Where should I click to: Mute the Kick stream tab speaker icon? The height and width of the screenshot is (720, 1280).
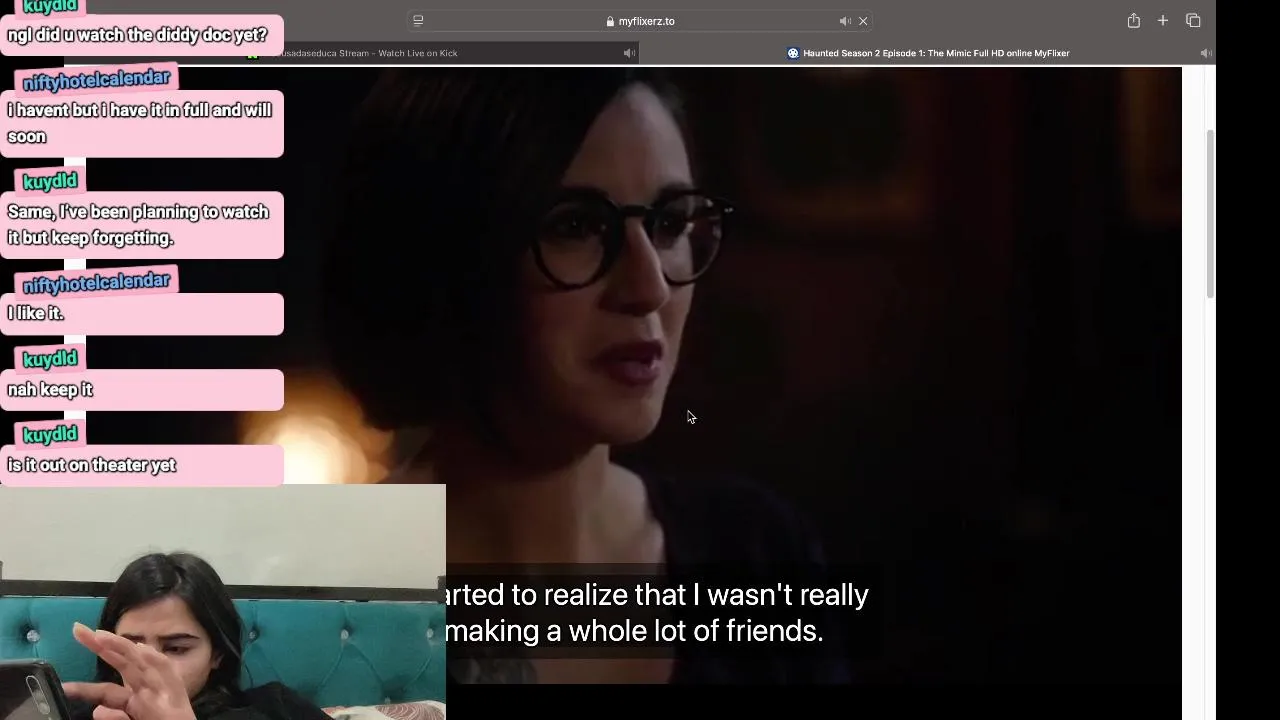629,53
